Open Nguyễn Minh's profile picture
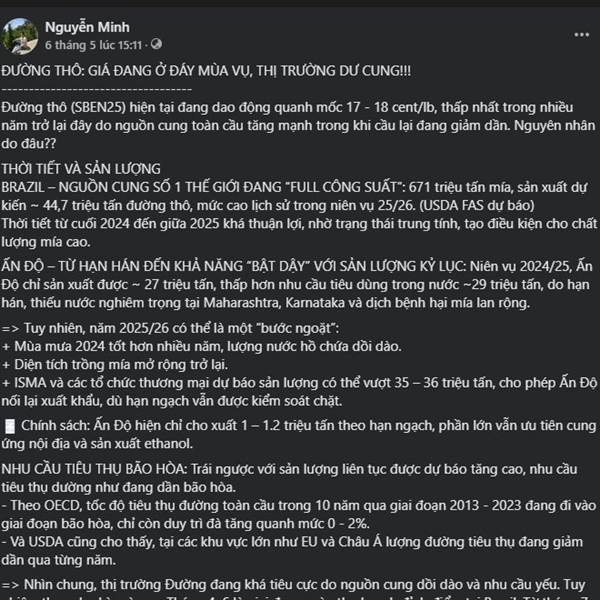 [19, 36]
